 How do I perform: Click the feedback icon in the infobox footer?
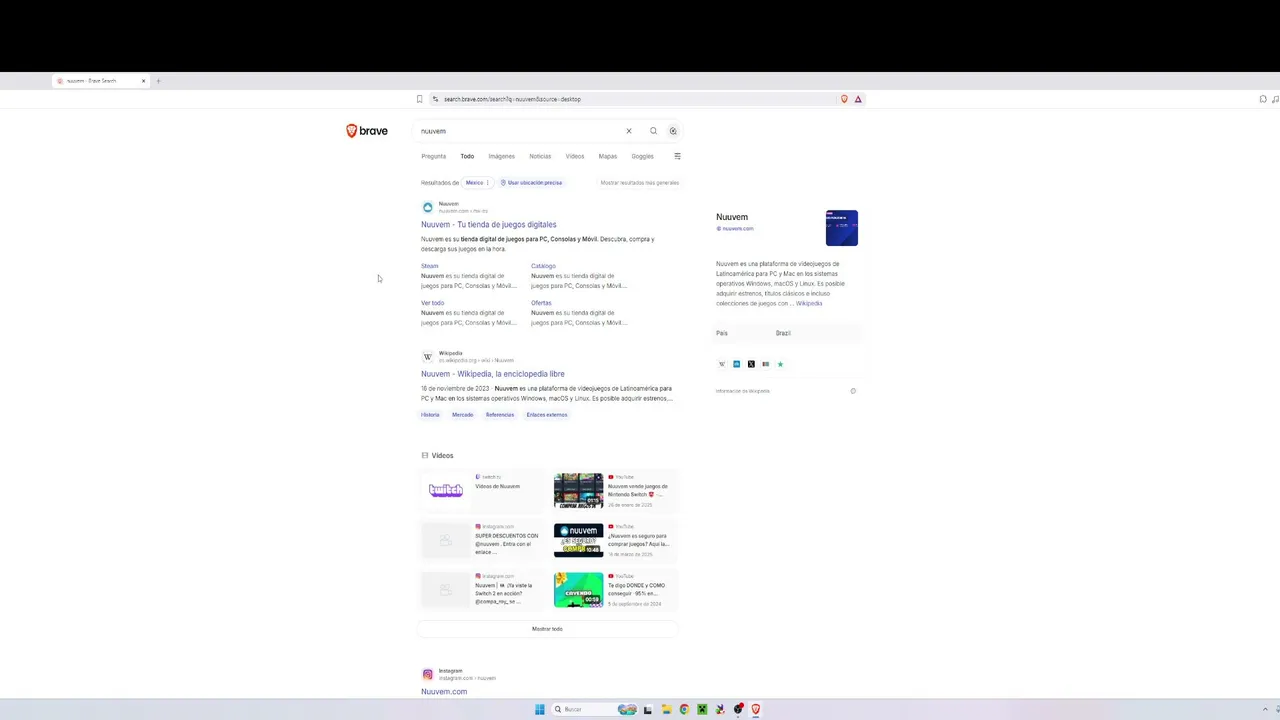coord(853,391)
